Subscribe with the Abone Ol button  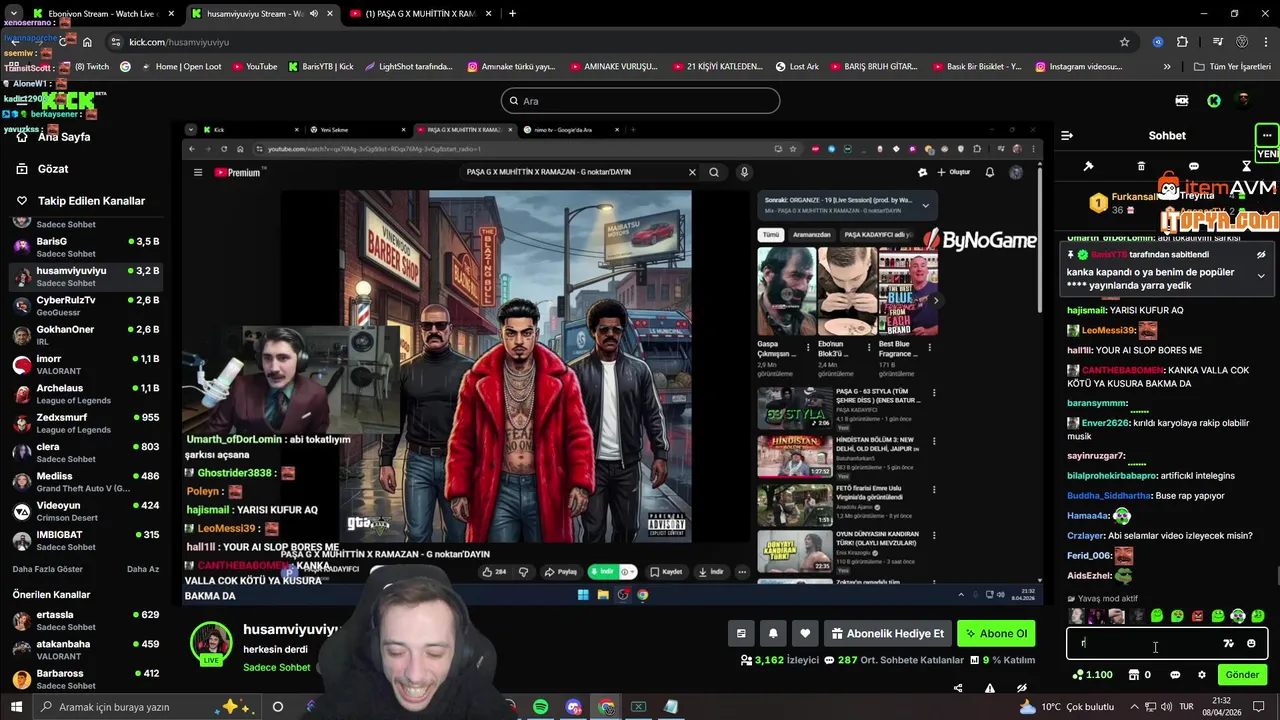[995, 633]
